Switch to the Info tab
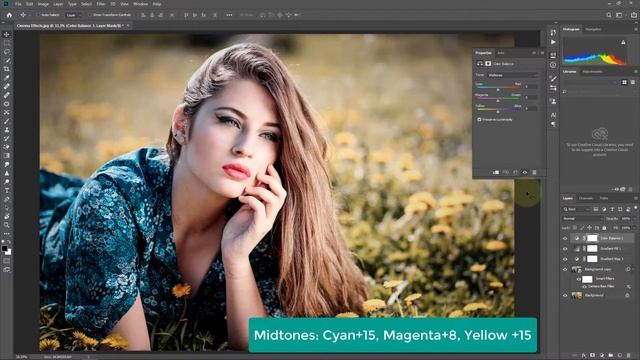The width and height of the screenshot is (640, 360). (500, 53)
